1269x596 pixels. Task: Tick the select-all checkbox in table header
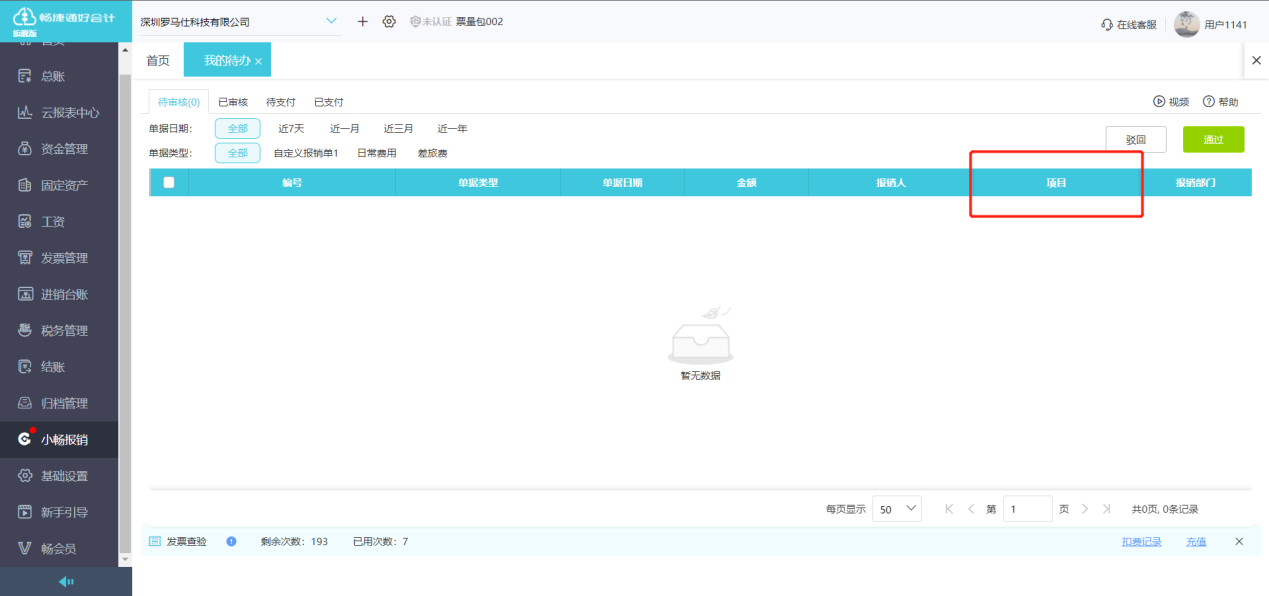point(169,183)
